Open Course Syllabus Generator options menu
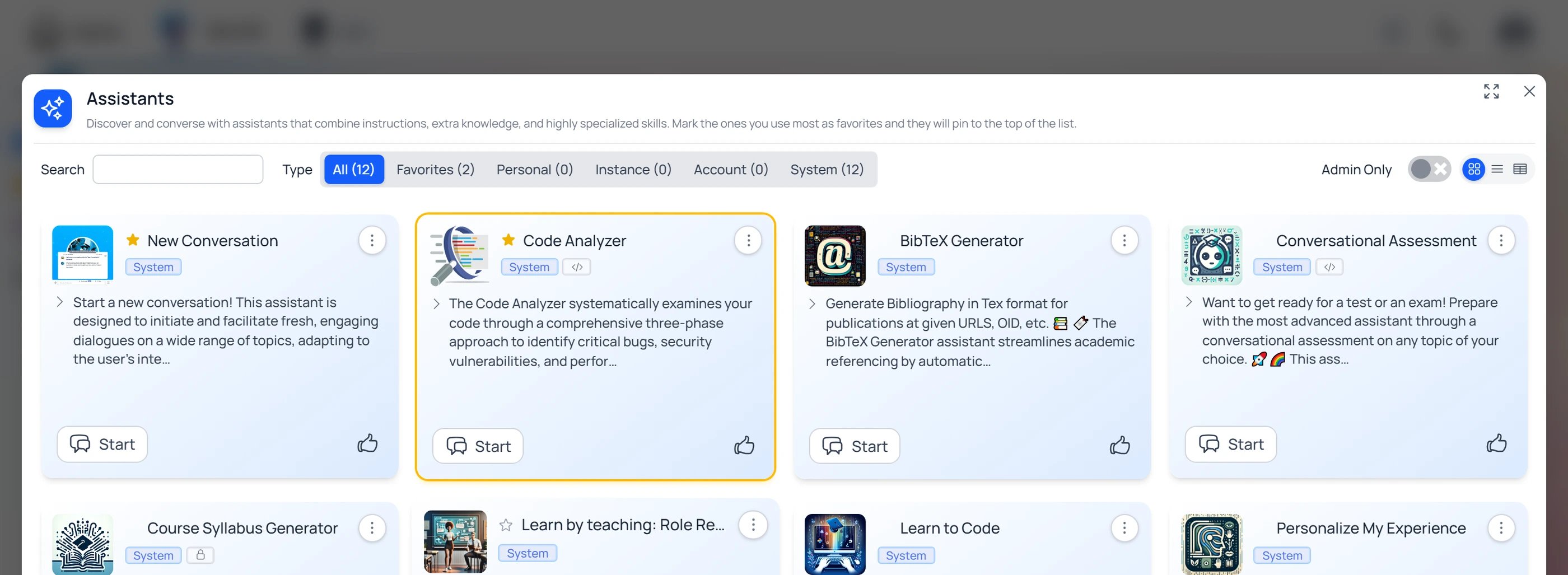 pyautogui.click(x=372, y=527)
